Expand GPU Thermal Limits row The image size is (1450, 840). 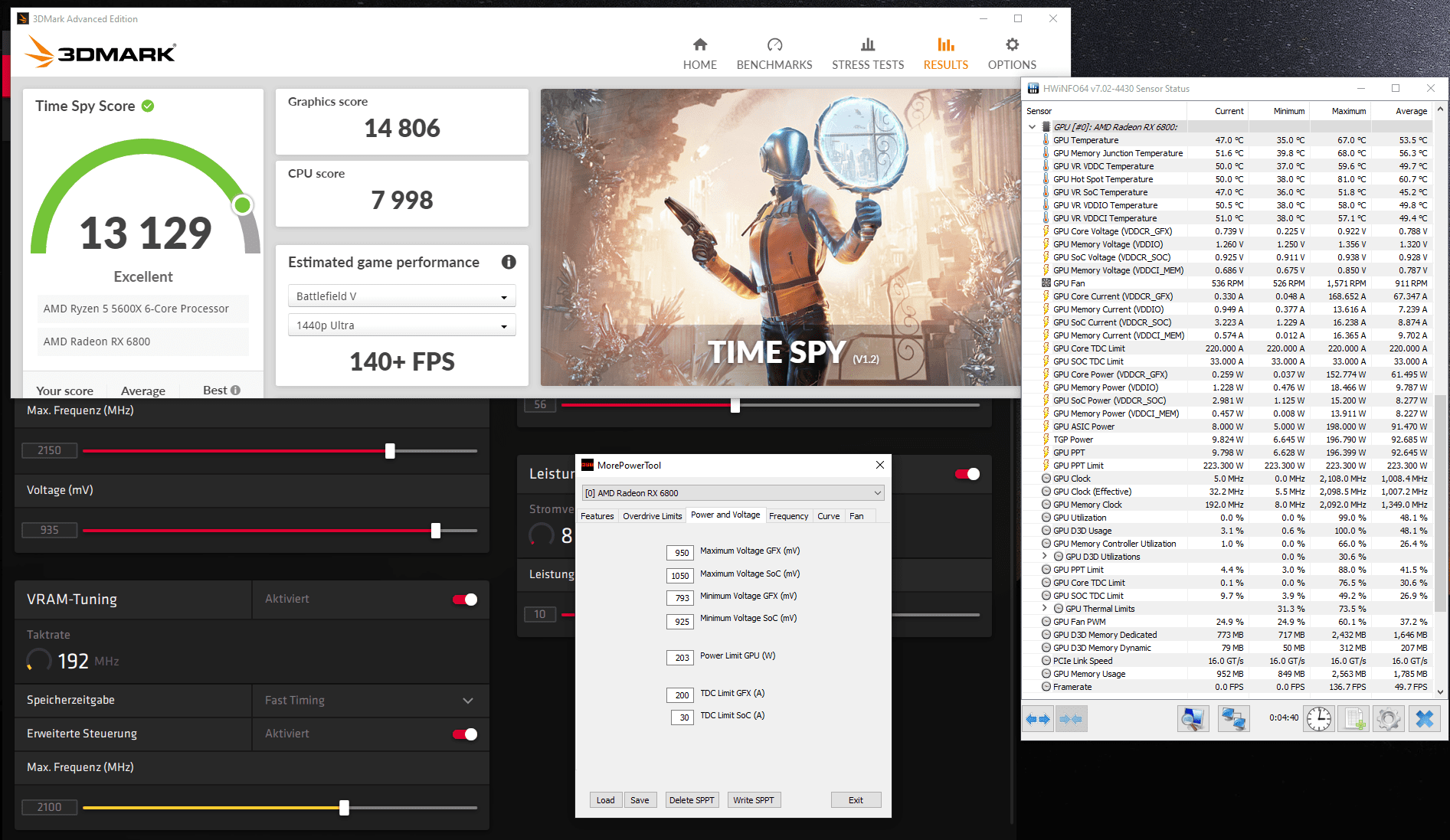point(1045,609)
